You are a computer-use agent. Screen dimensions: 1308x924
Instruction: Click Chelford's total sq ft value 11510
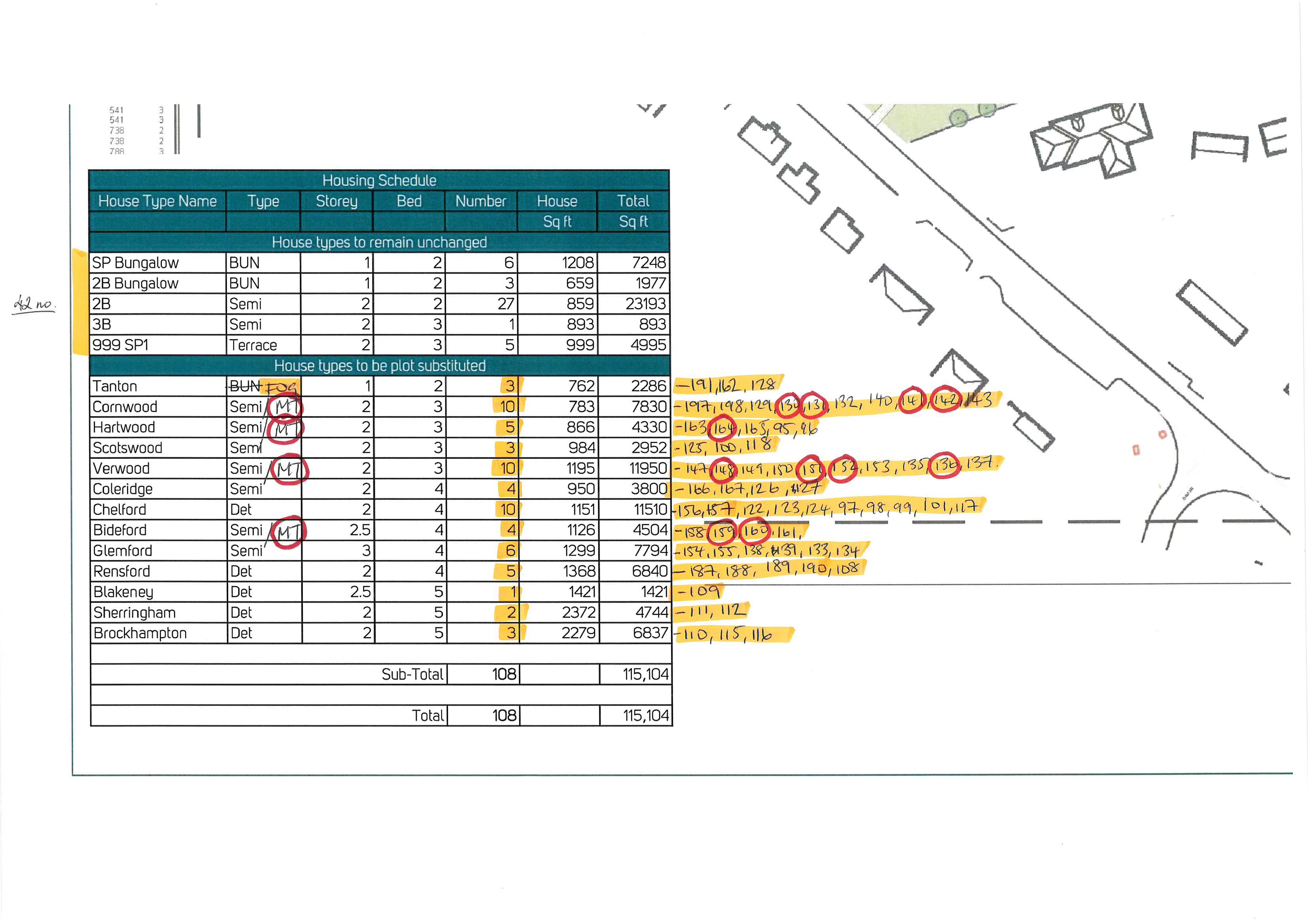(x=650, y=509)
